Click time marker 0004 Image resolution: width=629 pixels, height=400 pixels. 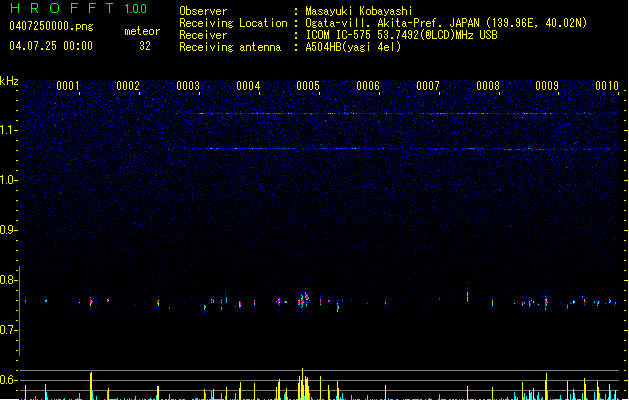248,85
